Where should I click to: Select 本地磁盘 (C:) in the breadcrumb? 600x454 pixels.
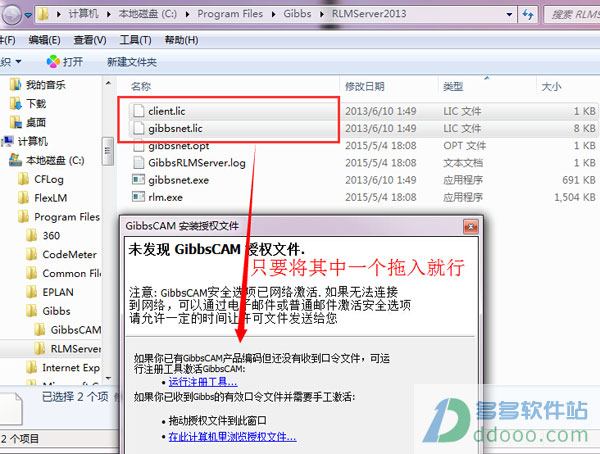[x=147, y=14]
